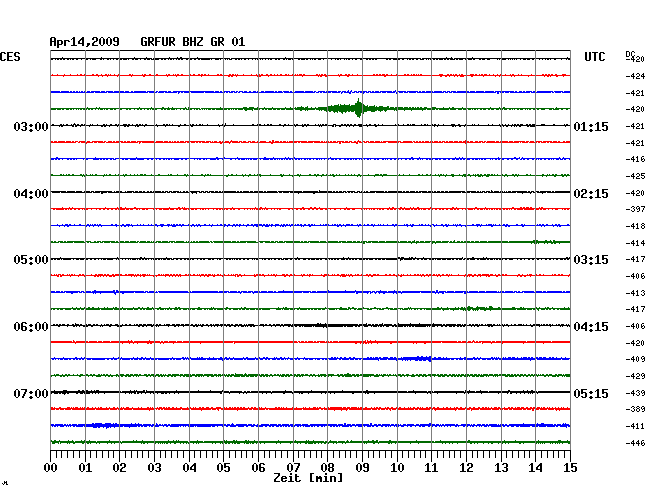Click minute tick label 00
This screenshot has height=494, width=650.
point(51,468)
